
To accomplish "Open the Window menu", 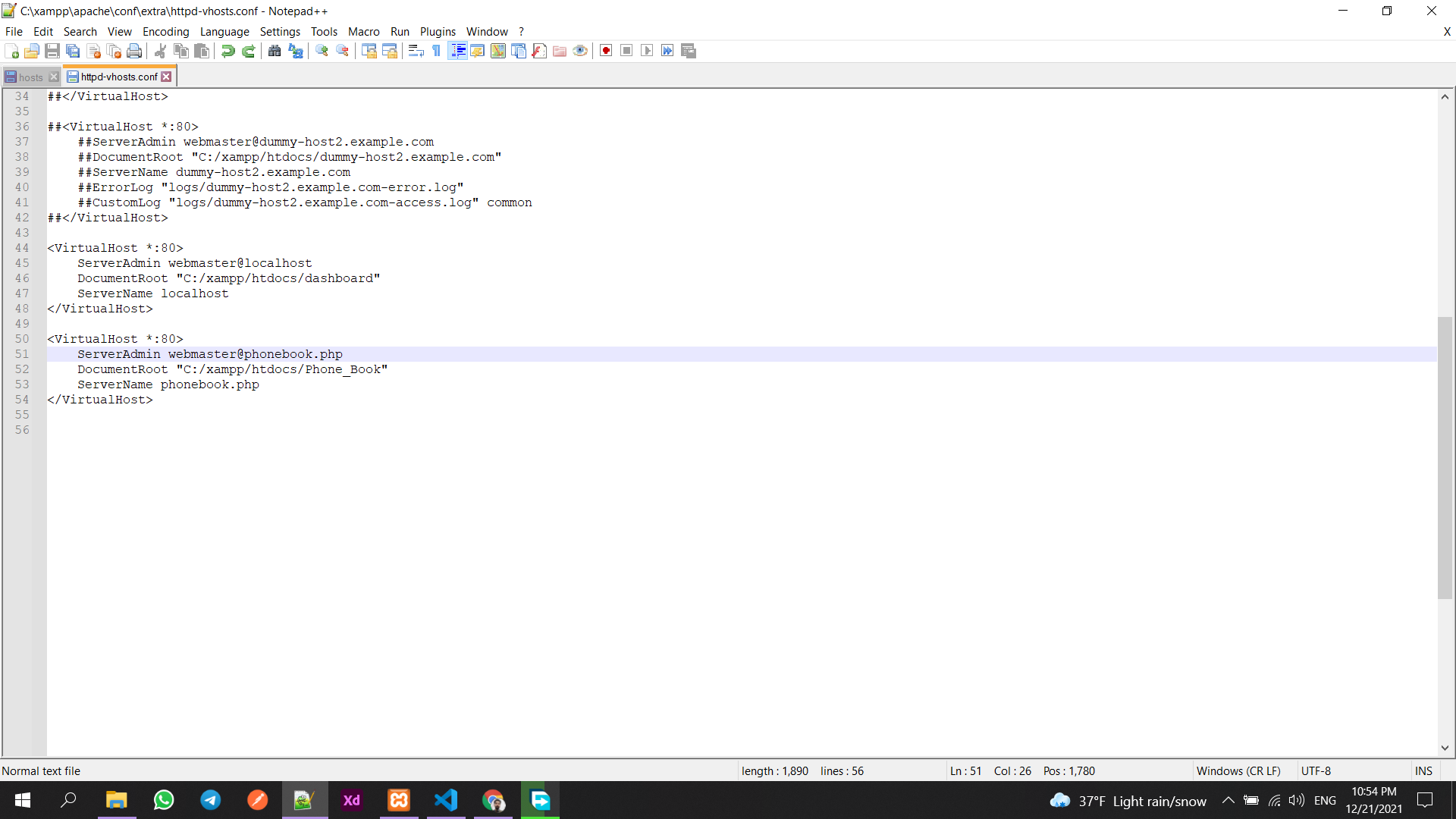I will click(x=487, y=31).
